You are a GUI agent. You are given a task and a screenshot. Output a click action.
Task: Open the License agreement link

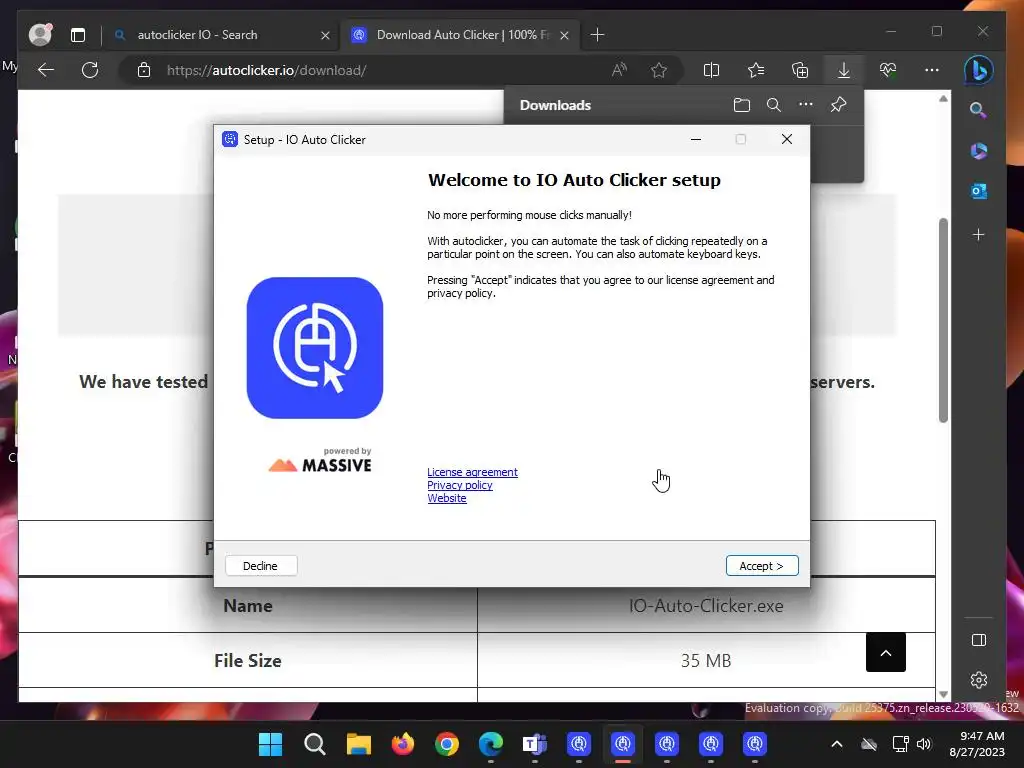tap(472, 472)
